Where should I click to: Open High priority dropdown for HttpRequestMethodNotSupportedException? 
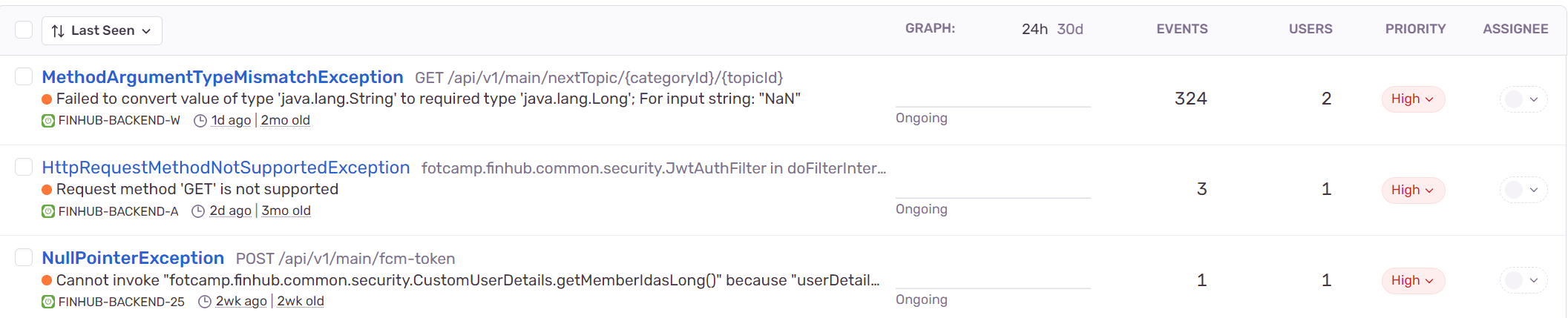pos(1412,190)
